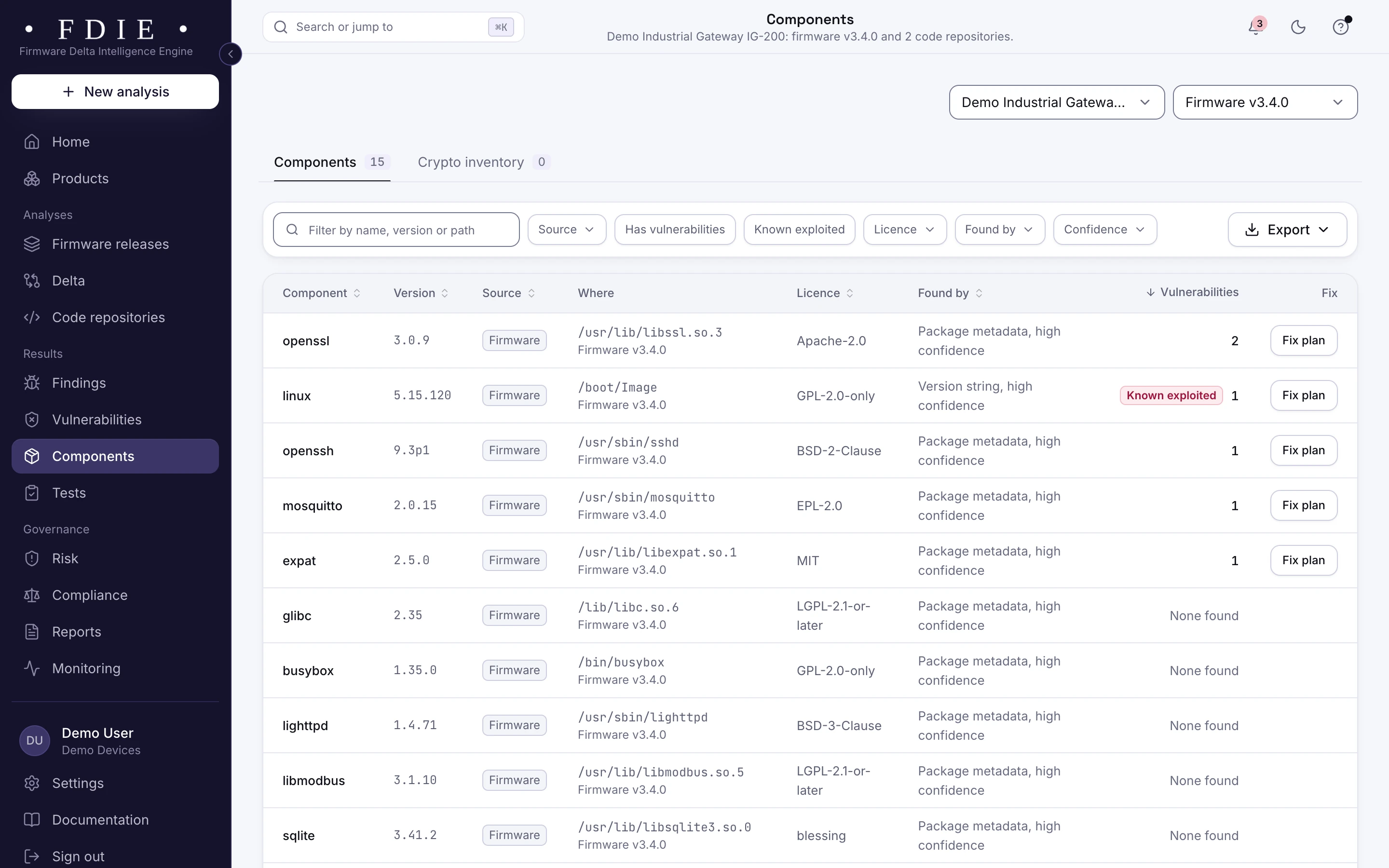
Task: Open Documentation from the sidebar
Action: coord(115,820)
